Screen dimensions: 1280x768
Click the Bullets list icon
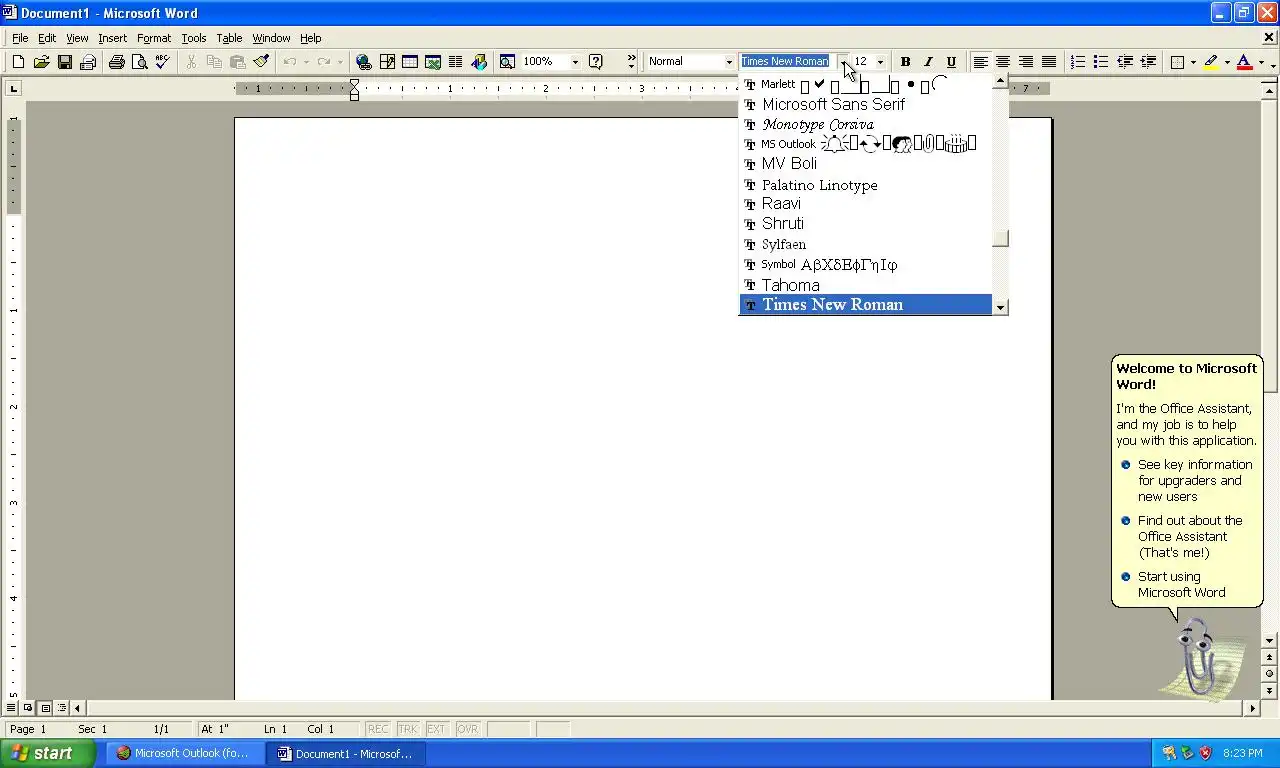pos(1101,62)
